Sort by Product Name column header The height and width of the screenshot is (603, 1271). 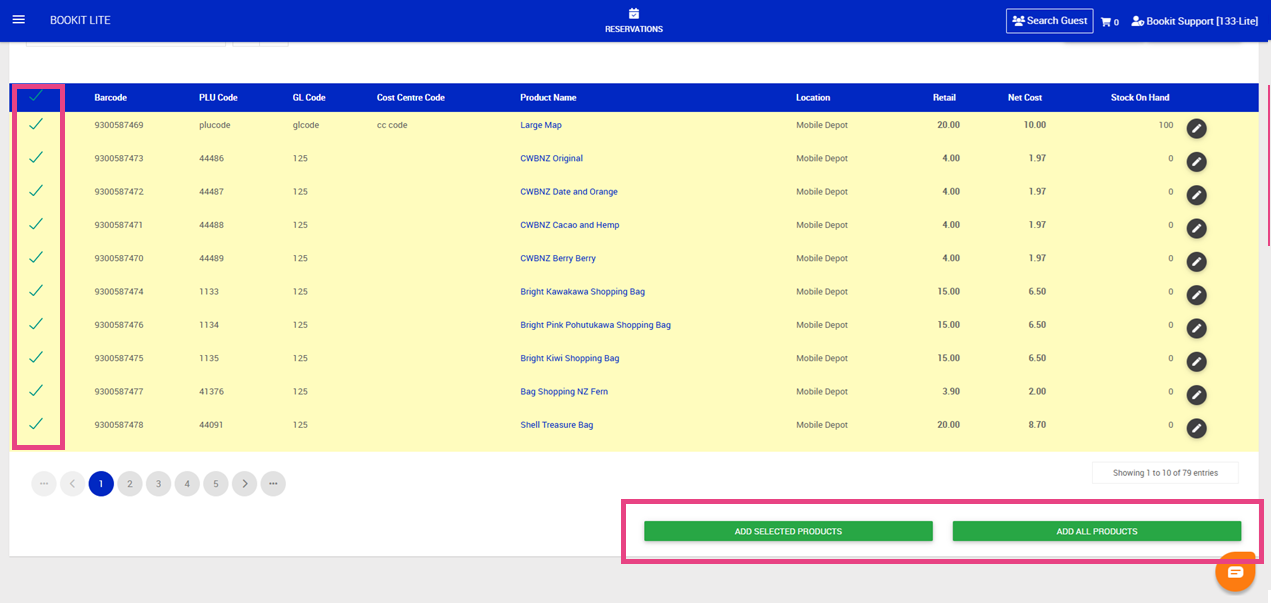pos(548,98)
